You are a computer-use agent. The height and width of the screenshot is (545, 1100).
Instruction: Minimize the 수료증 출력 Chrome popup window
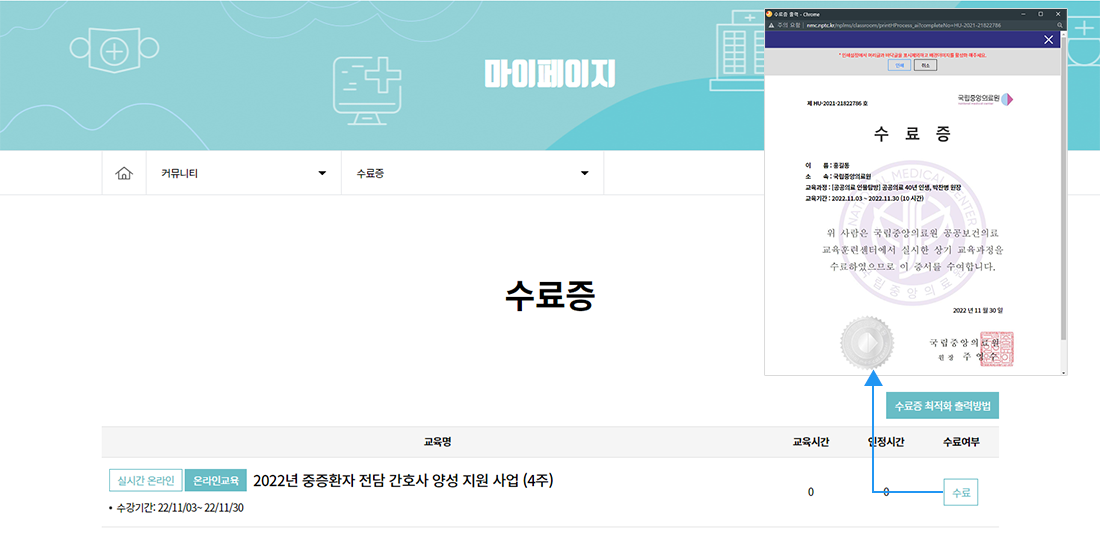click(1024, 14)
